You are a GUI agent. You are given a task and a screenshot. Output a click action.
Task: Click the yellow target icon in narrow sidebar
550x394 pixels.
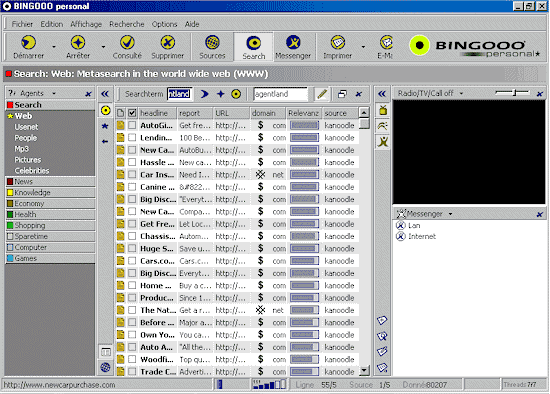[105, 111]
